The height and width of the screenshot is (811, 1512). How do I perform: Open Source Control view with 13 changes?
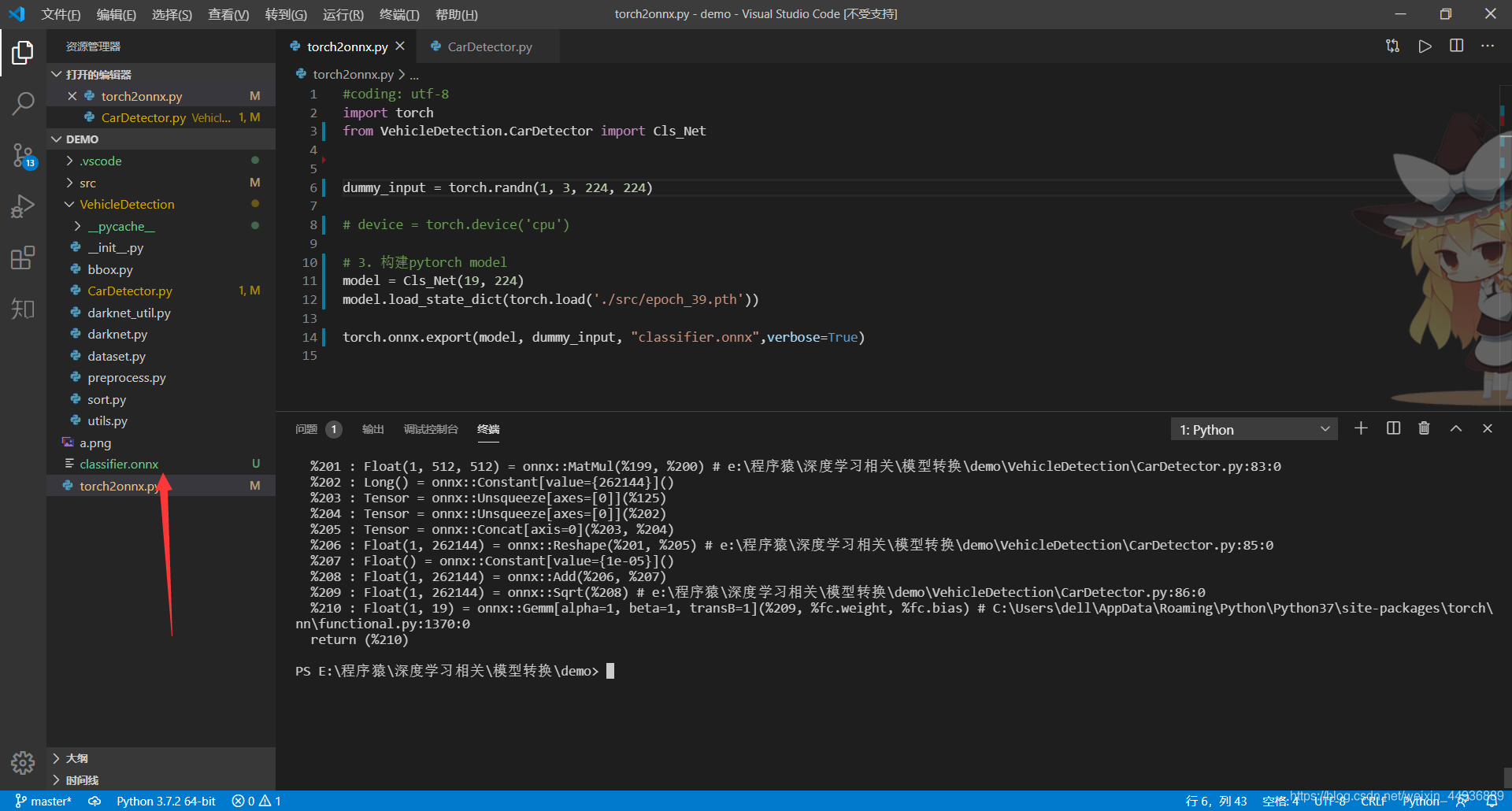23,156
